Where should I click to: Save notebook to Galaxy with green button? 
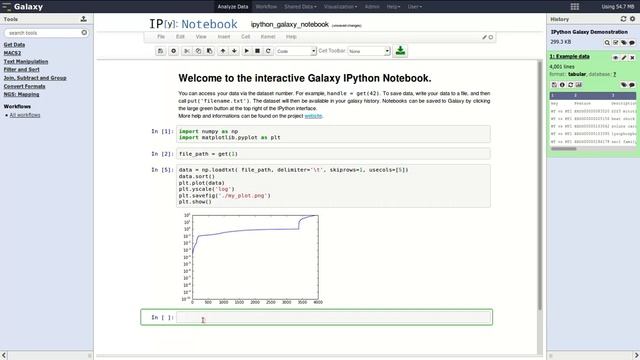pyautogui.click(x=400, y=51)
